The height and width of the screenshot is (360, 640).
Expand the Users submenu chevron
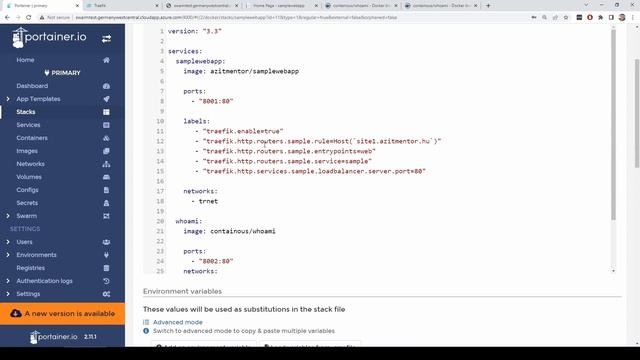coord(8,242)
